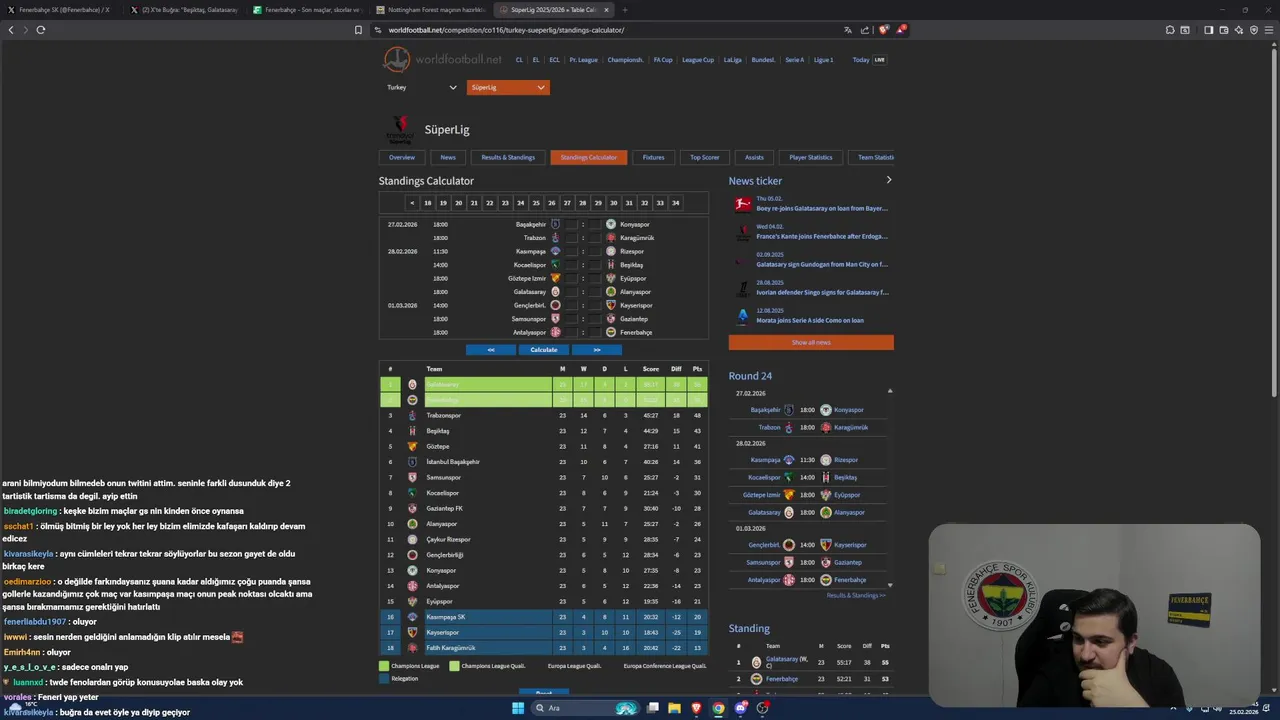Image resolution: width=1280 pixels, height=720 pixels.
Task: Select round 34 in the round selector
Action: [675, 203]
